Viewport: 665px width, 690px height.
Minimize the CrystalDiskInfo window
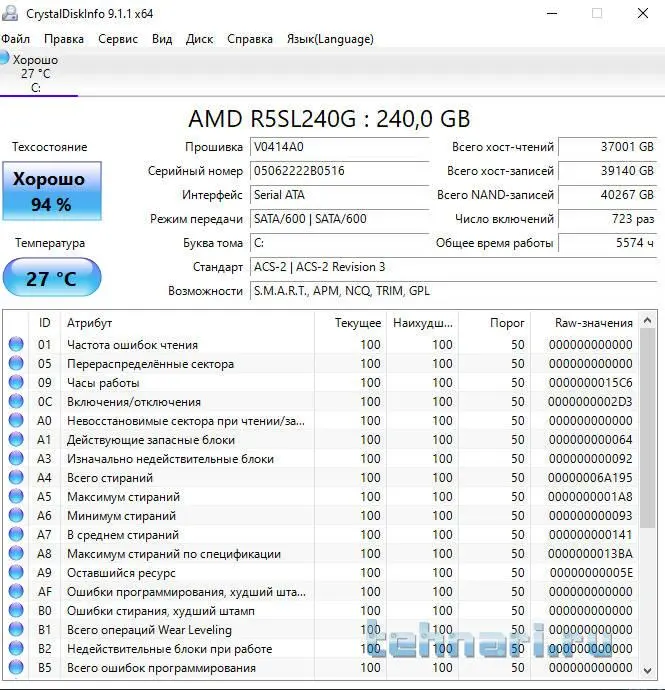(x=552, y=13)
